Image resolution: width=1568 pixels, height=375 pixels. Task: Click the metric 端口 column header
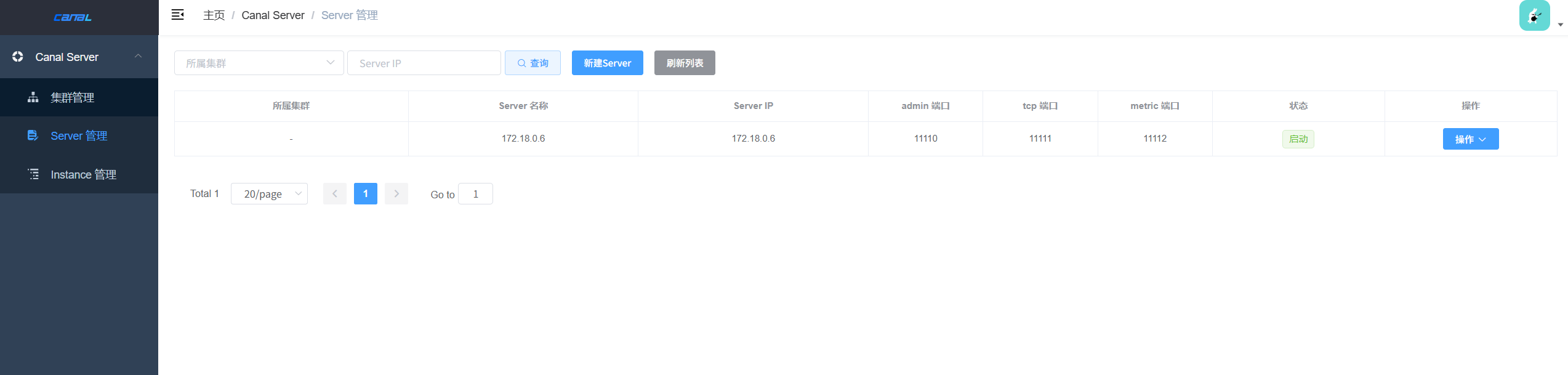[x=1155, y=106]
